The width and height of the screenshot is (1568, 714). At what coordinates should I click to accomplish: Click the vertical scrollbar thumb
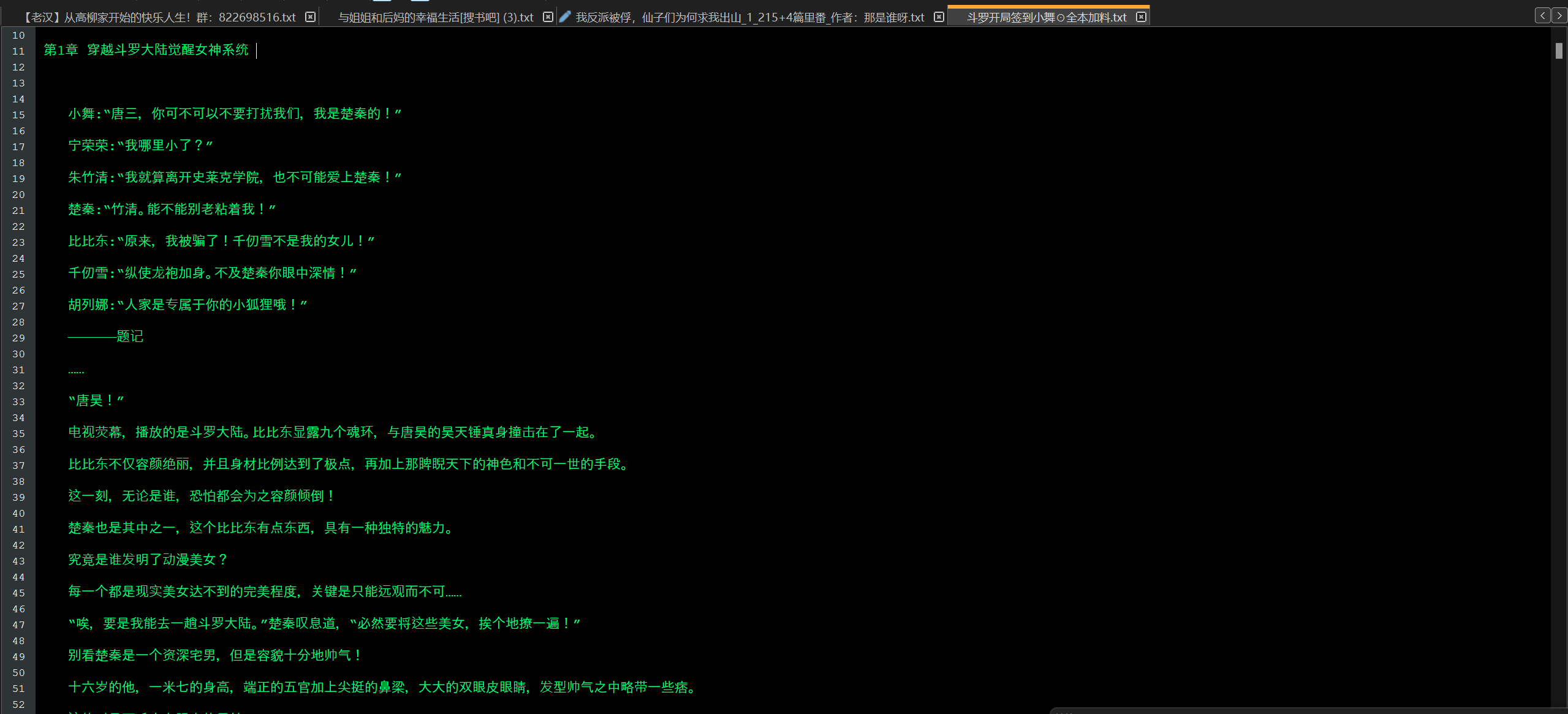1559,51
